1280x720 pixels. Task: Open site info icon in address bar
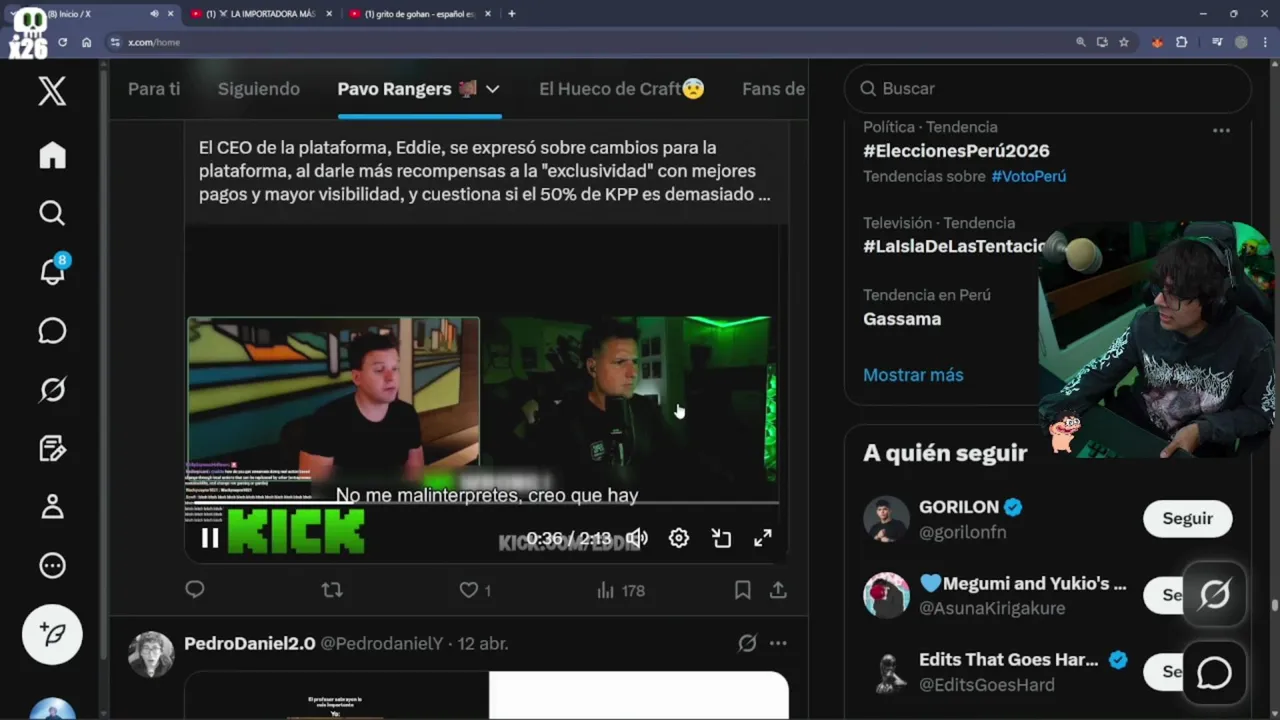pyautogui.click(x=115, y=42)
